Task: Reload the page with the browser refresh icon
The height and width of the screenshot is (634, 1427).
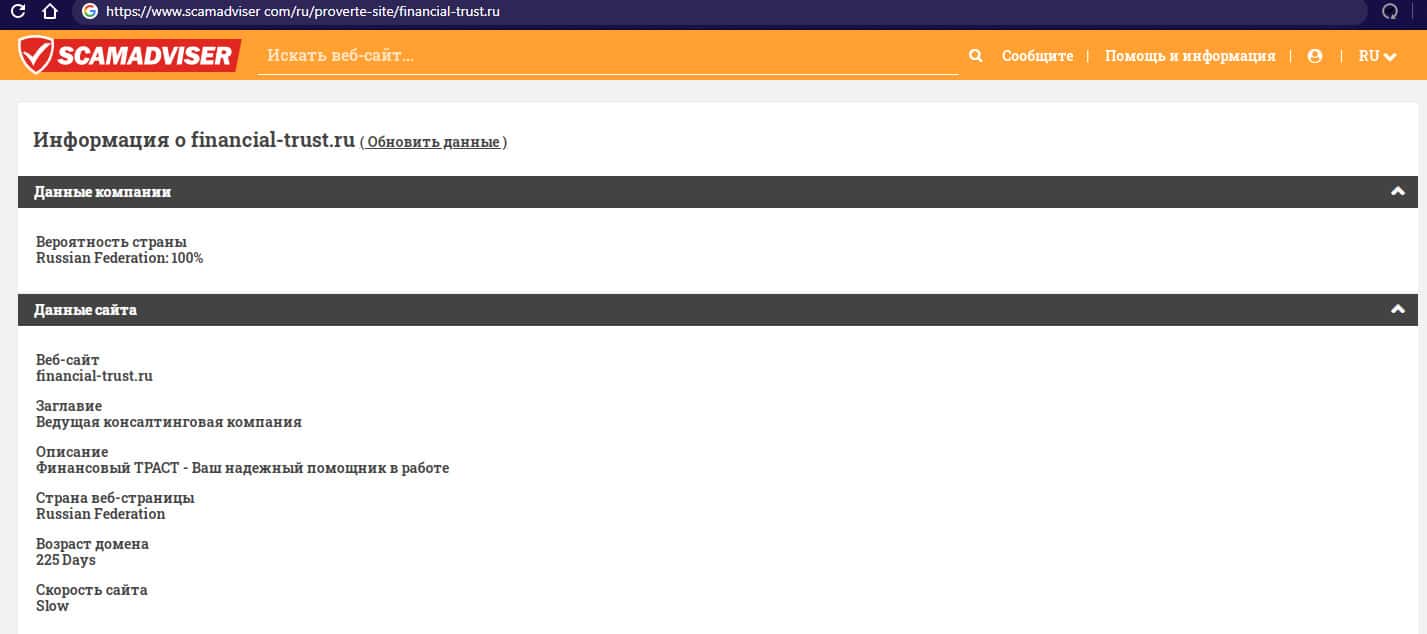Action: click(x=18, y=12)
